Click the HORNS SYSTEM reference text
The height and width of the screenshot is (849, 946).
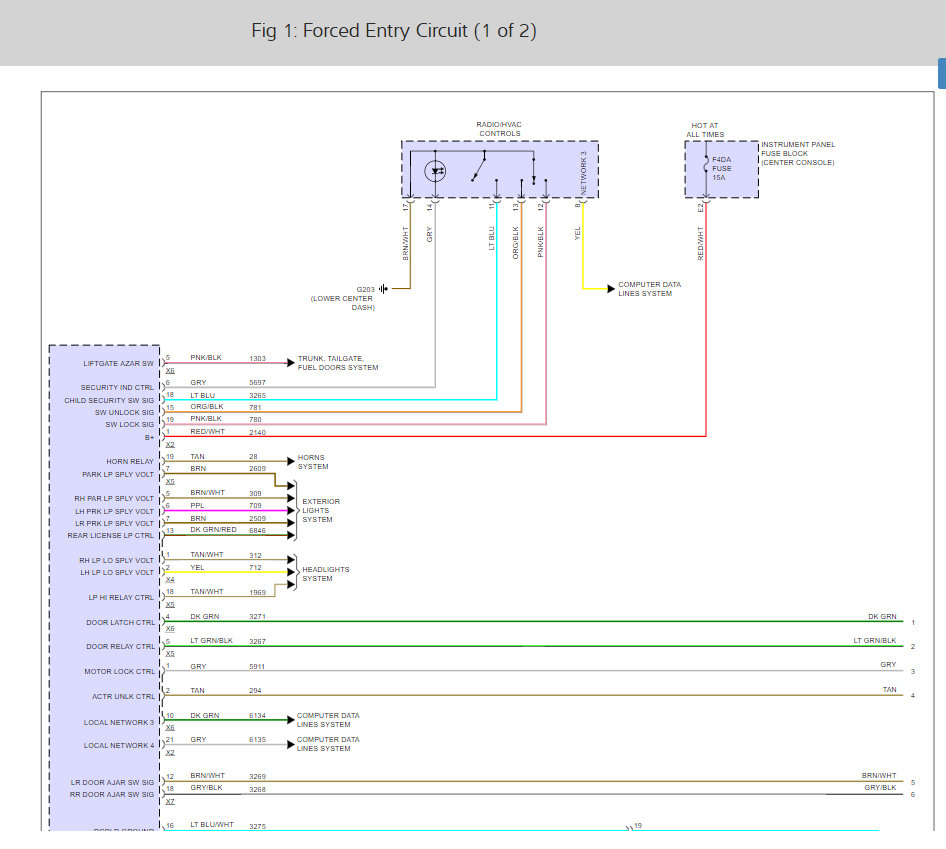click(x=313, y=462)
